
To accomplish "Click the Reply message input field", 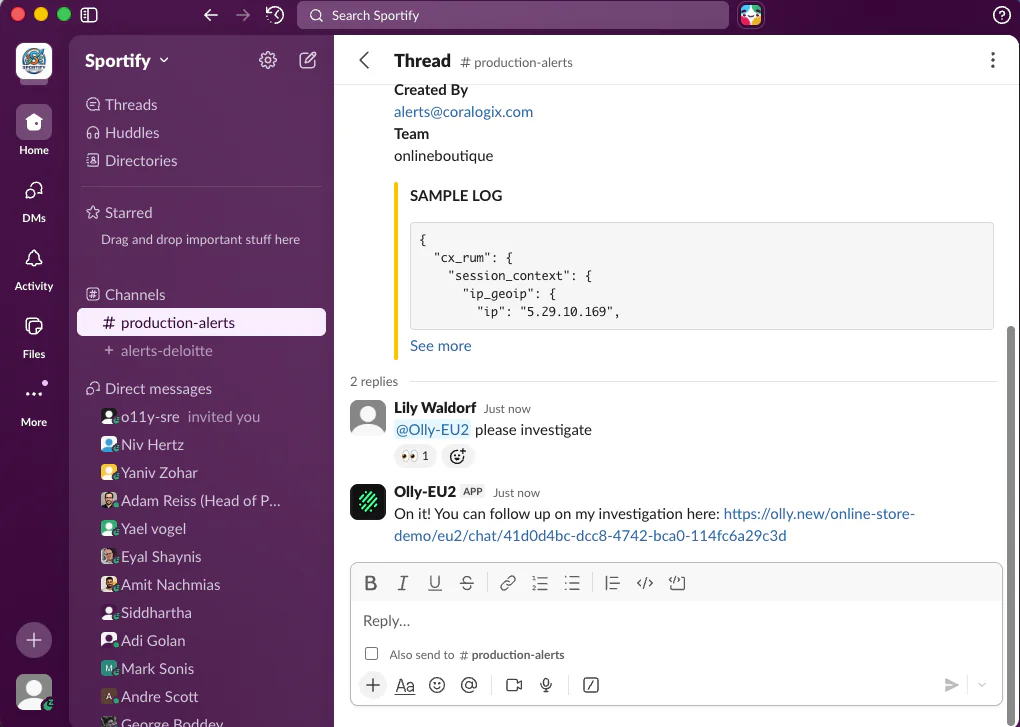I will click(675, 620).
